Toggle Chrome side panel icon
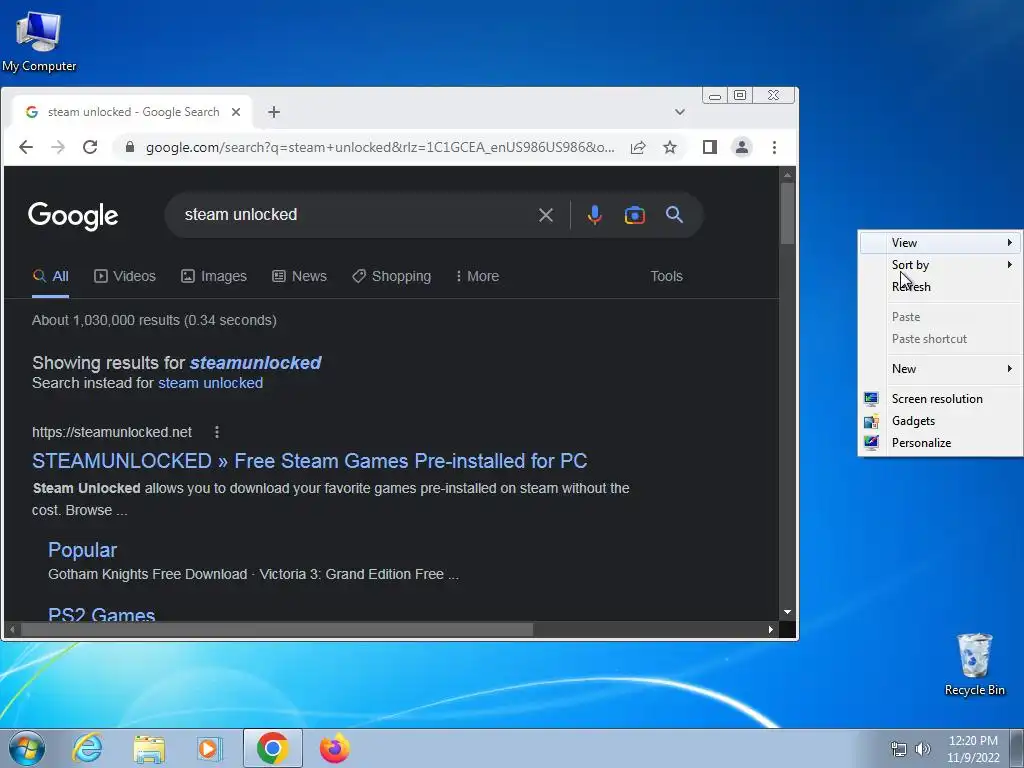The height and width of the screenshot is (768, 1024). 710,147
